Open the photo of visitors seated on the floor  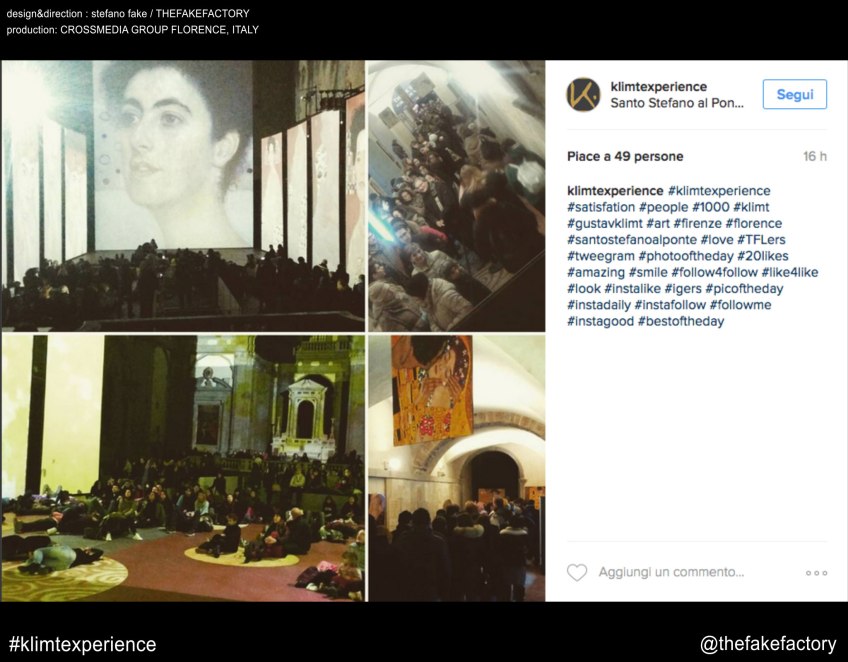click(x=183, y=468)
